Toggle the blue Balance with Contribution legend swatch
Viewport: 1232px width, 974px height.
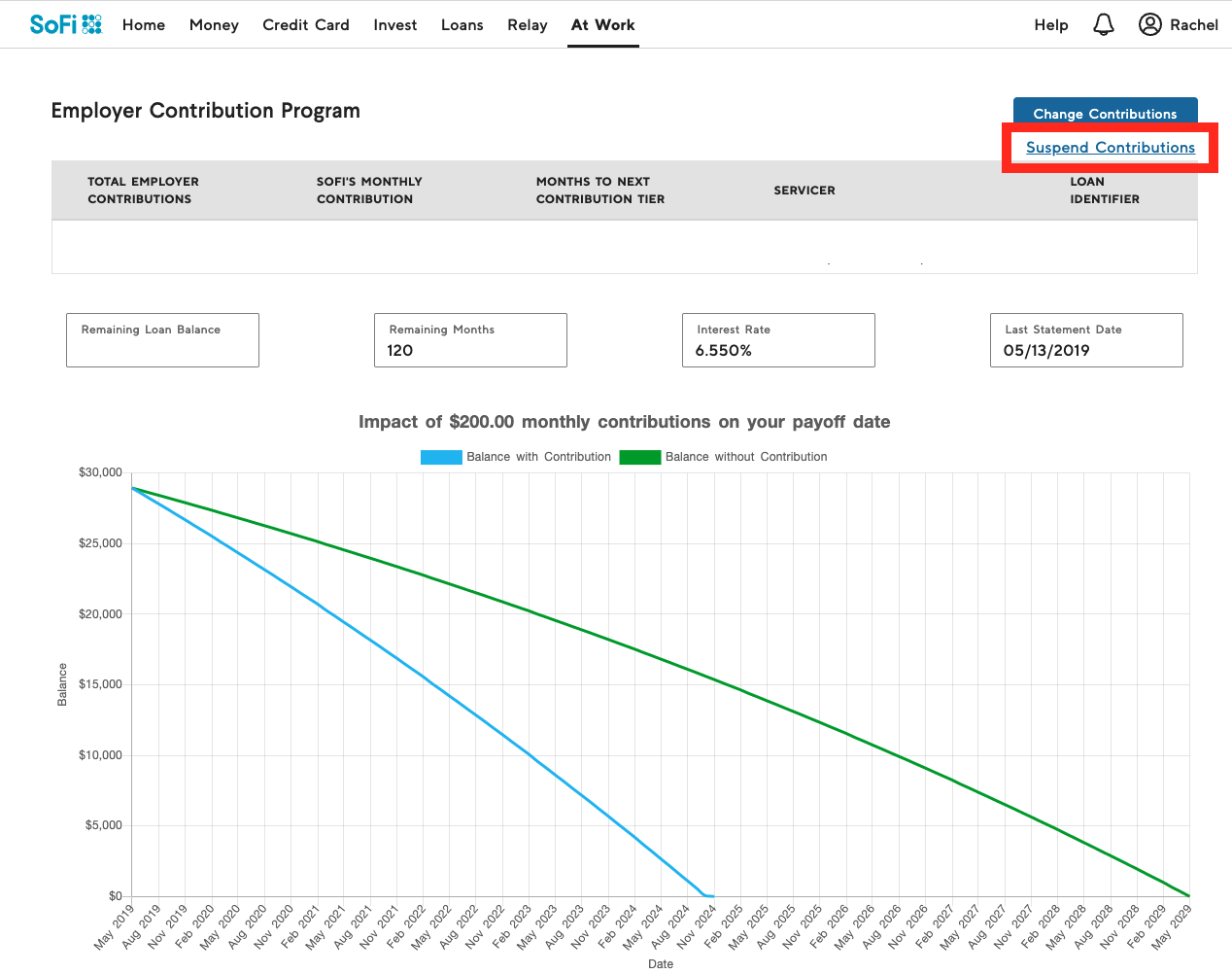point(441,457)
